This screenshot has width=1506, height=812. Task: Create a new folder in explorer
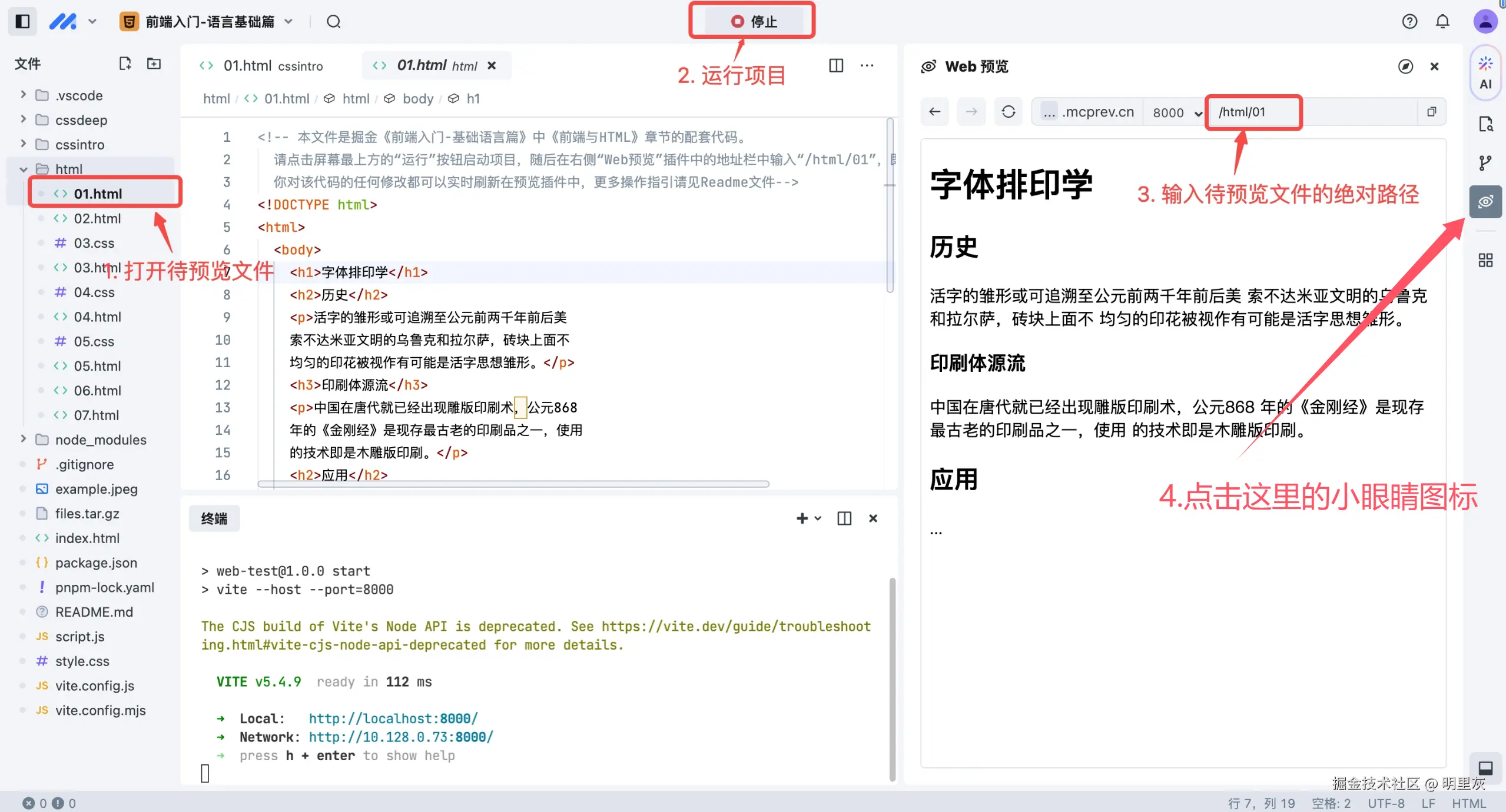coord(154,64)
